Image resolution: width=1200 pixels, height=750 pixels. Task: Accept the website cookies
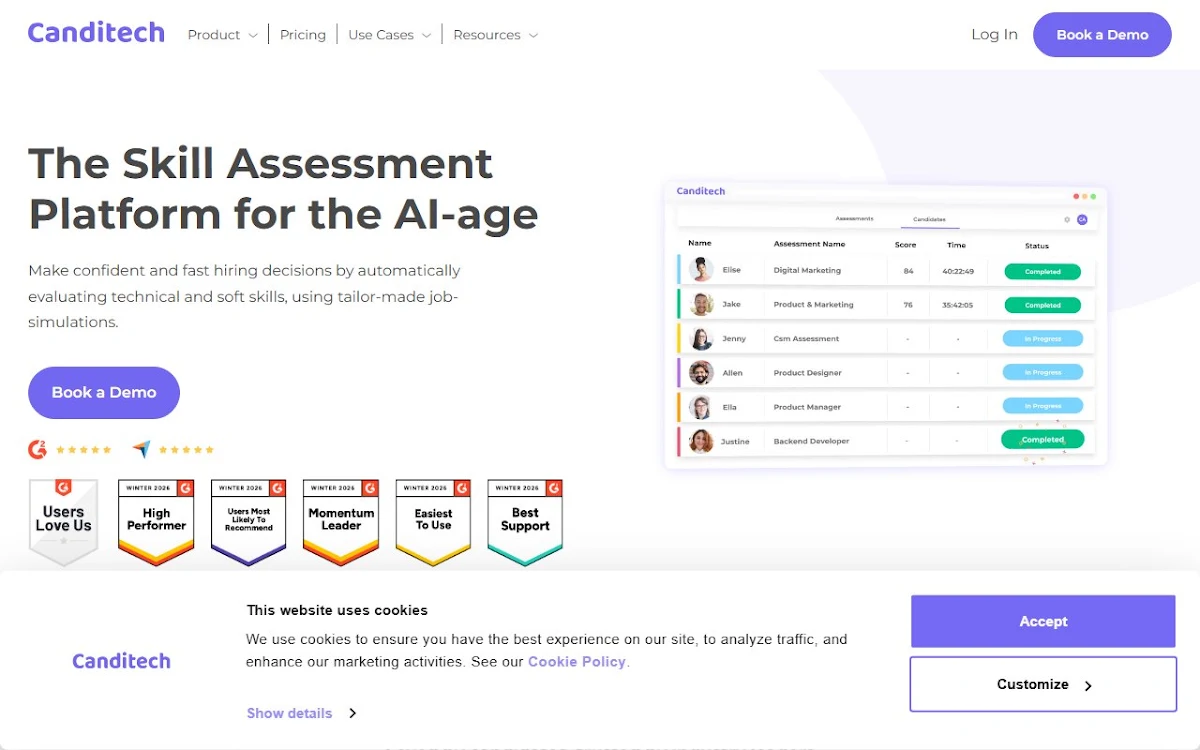coord(1043,621)
